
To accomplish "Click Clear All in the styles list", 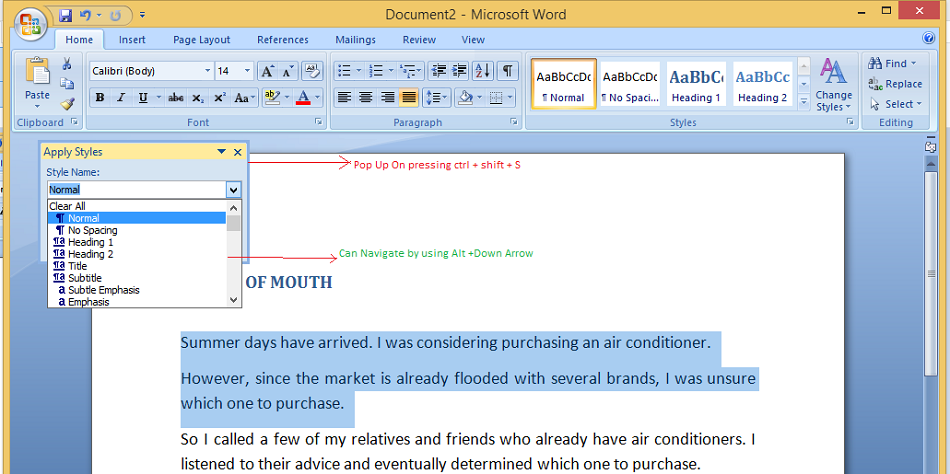I will pyautogui.click(x=68, y=206).
